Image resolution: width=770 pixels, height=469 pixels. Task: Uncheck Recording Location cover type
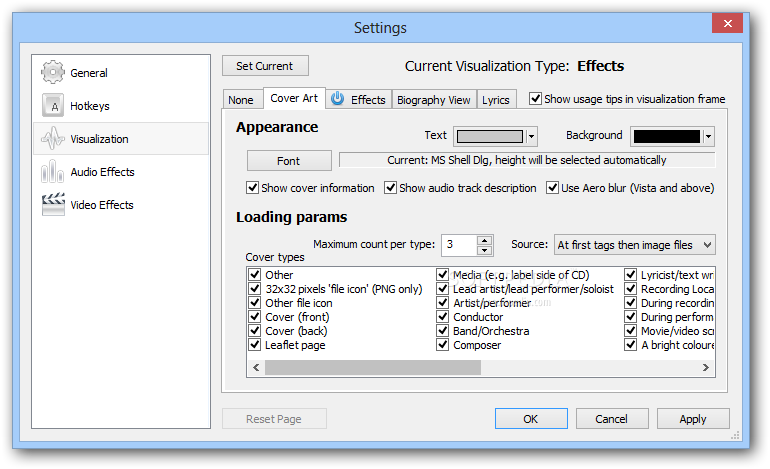point(631,289)
